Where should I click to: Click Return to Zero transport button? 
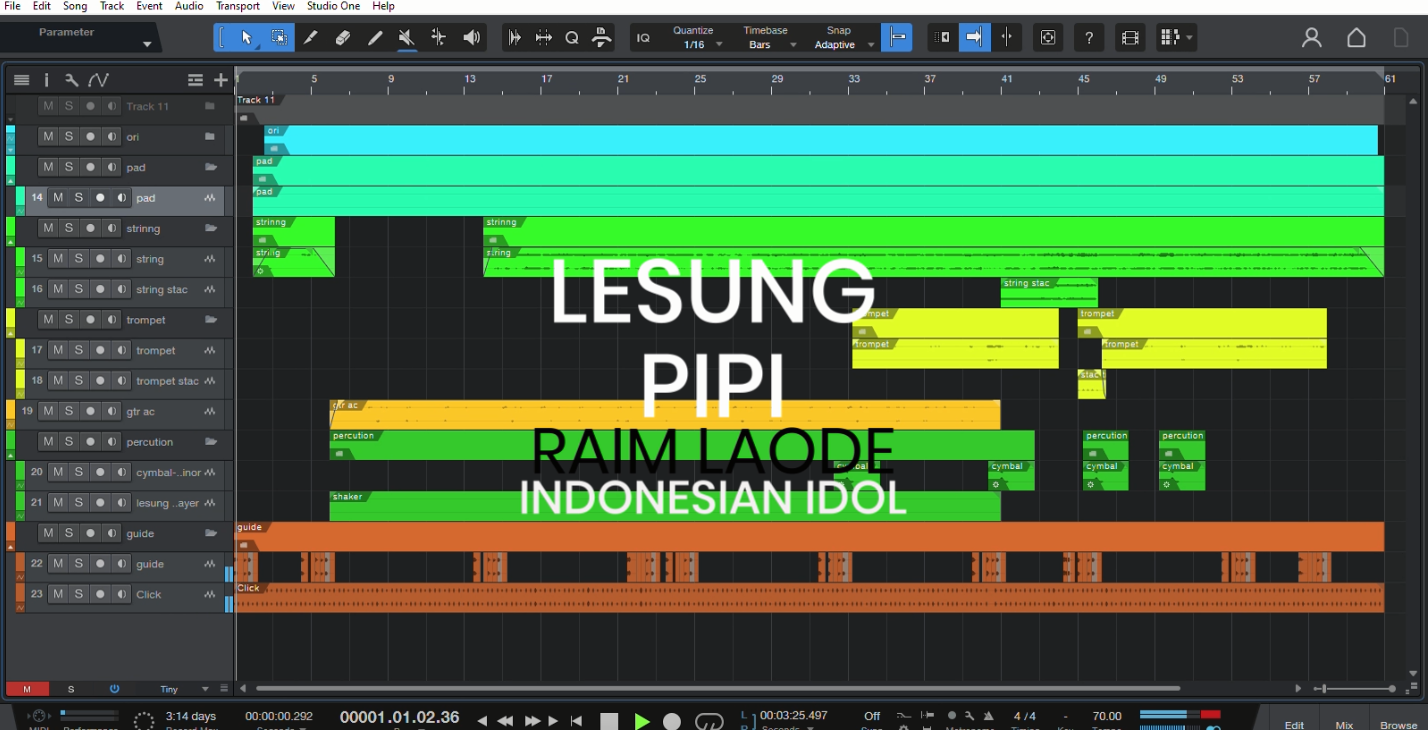576,721
